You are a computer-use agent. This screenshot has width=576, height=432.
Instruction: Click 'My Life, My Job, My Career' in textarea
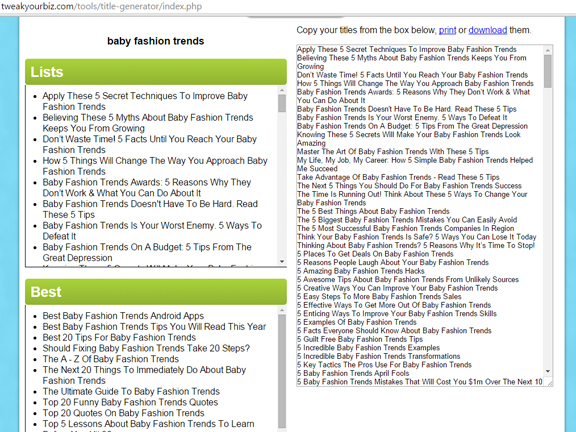(x=415, y=165)
